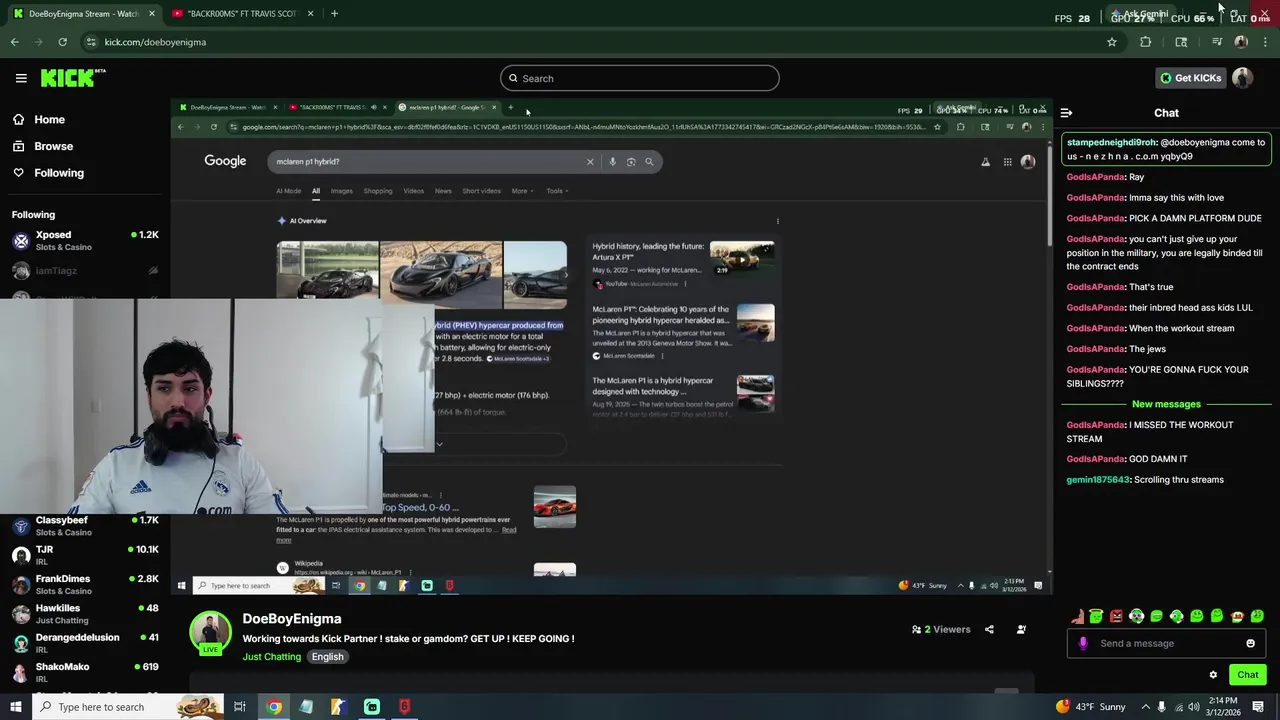Open a new browser tab with plus

(334, 14)
